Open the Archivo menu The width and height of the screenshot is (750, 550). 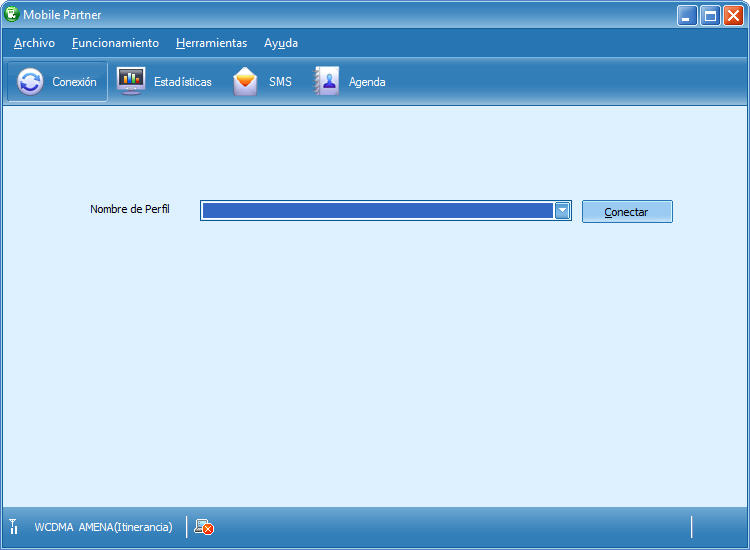coord(35,43)
